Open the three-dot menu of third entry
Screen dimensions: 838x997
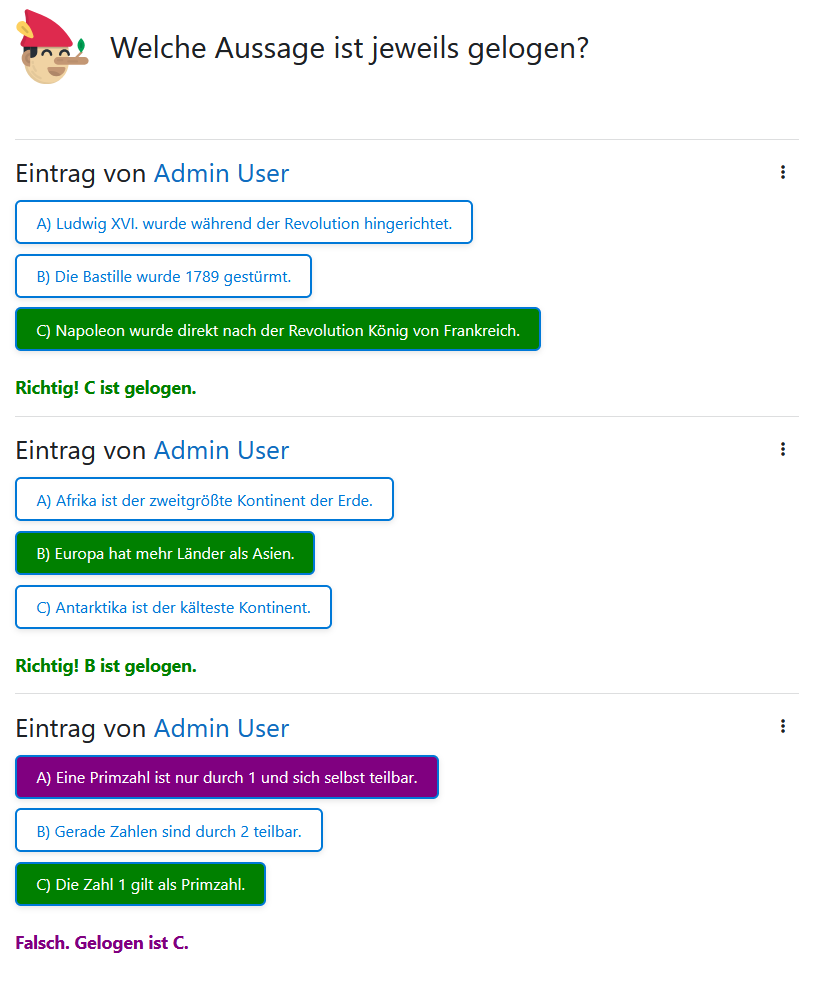point(783,726)
